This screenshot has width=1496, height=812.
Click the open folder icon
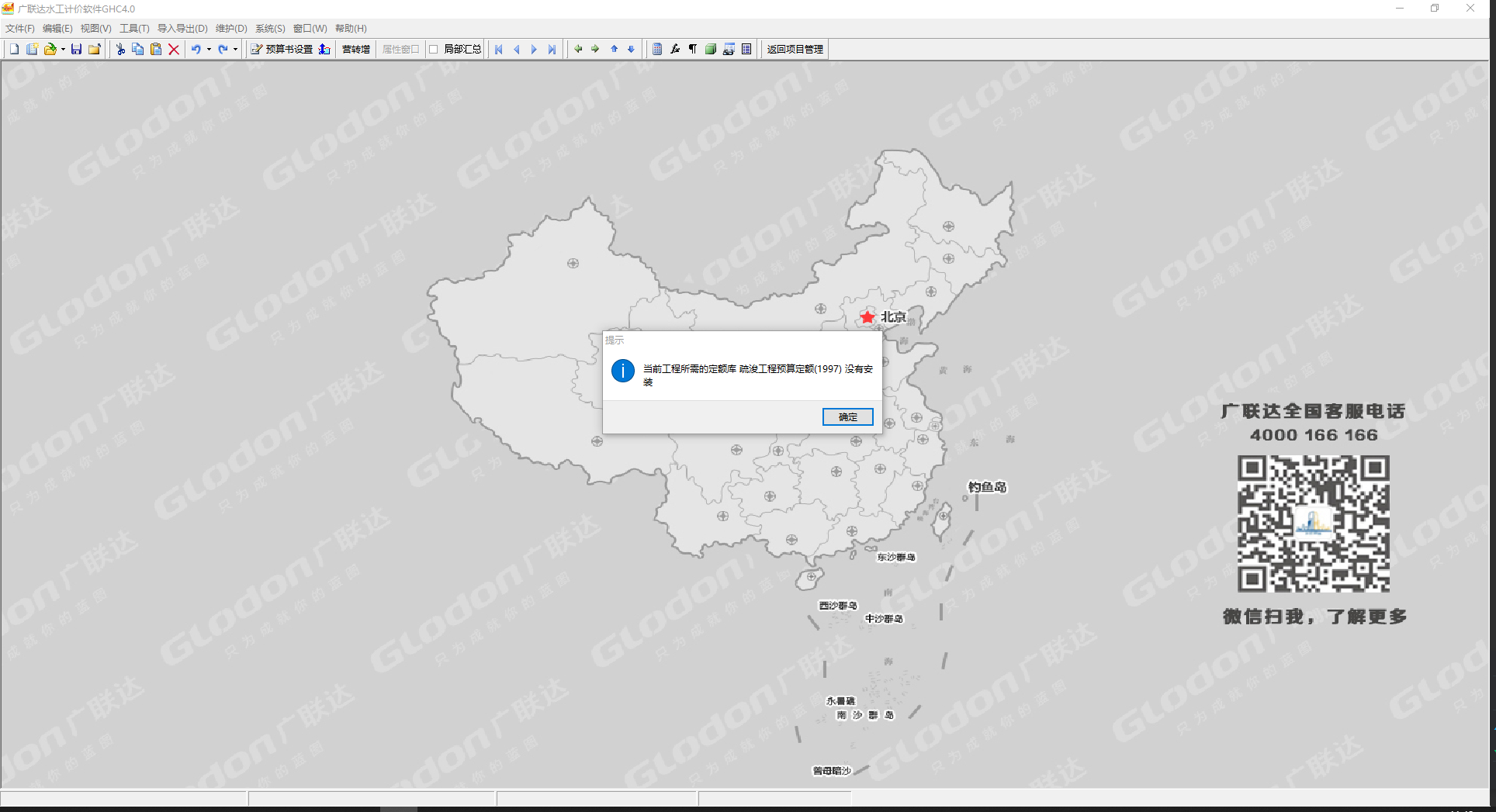[50, 49]
